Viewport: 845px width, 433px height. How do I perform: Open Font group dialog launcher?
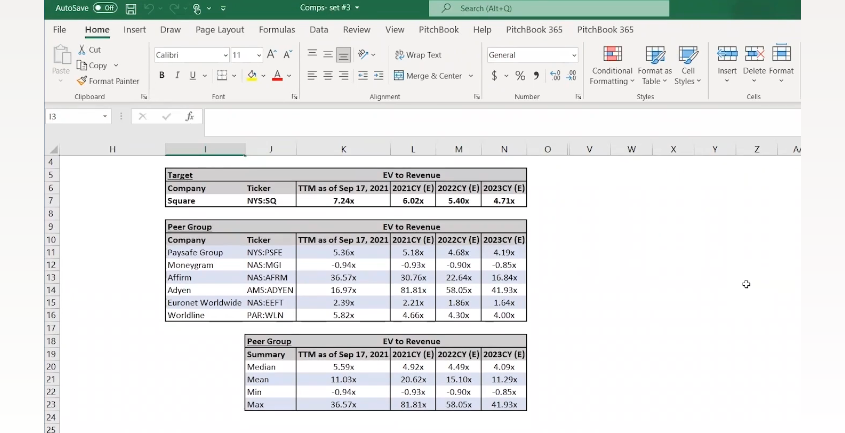pos(295,97)
